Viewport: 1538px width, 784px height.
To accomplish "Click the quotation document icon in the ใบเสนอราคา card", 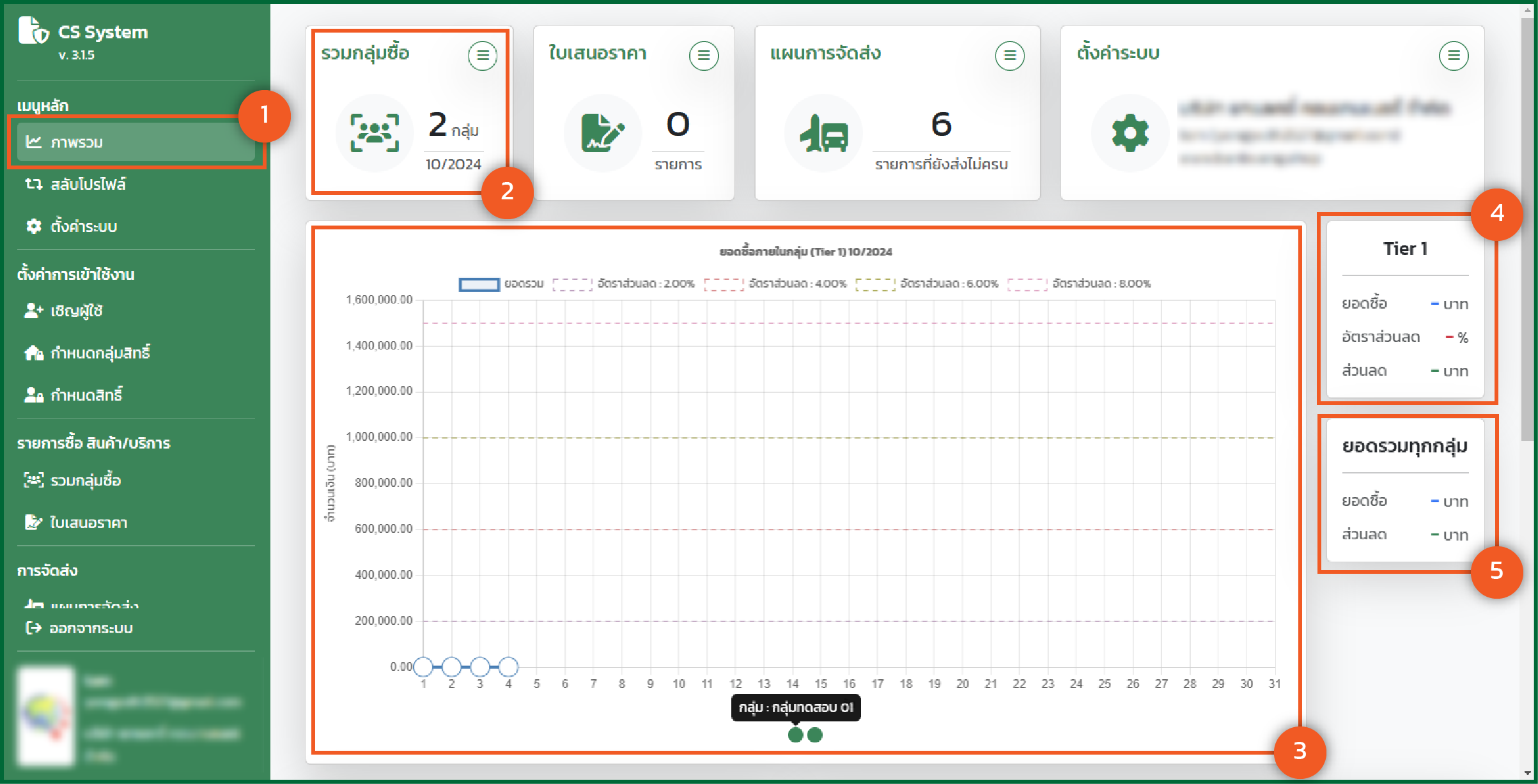I will [602, 133].
